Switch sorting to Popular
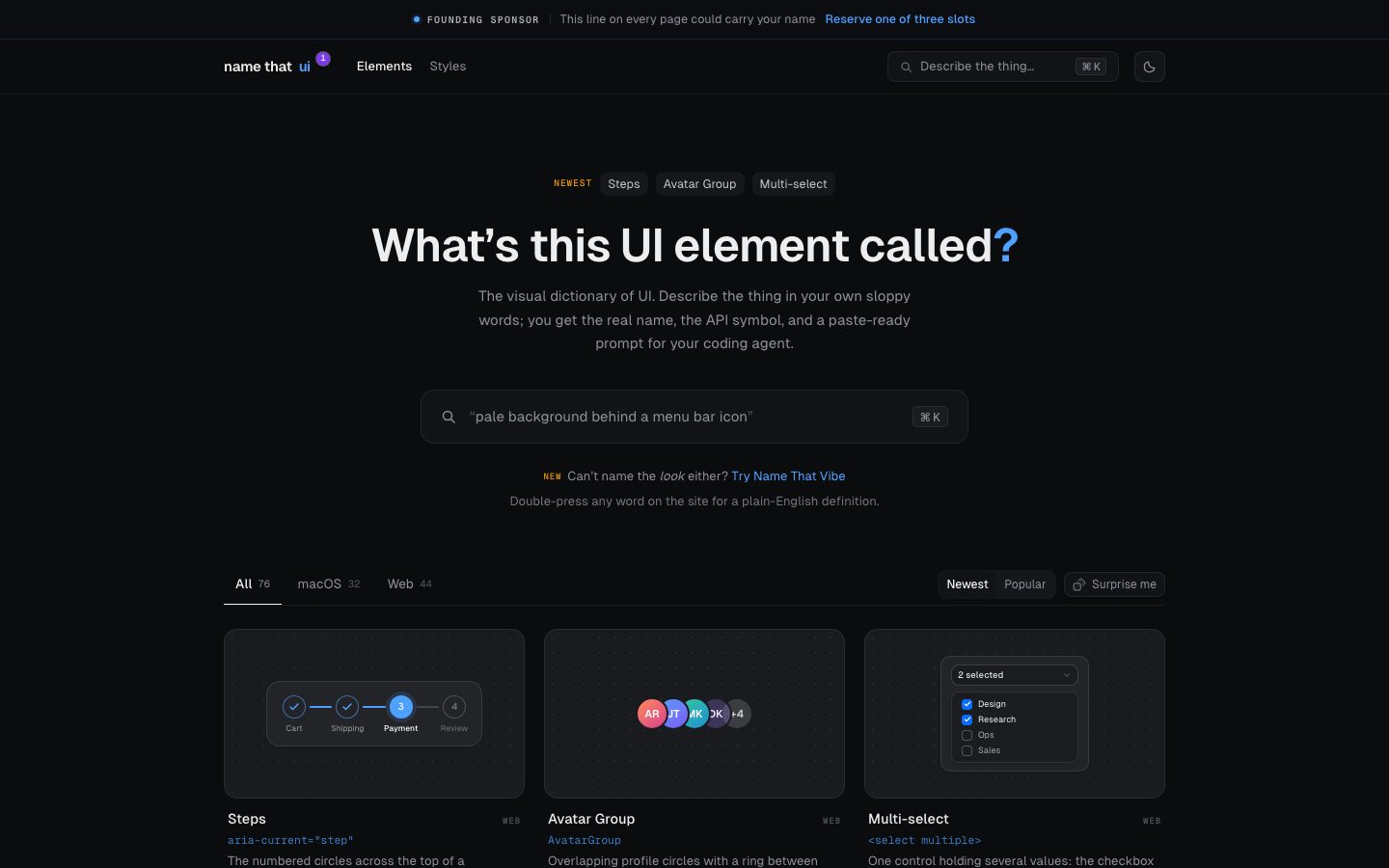Viewport: 1389px width, 868px height. tap(1024, 584)
